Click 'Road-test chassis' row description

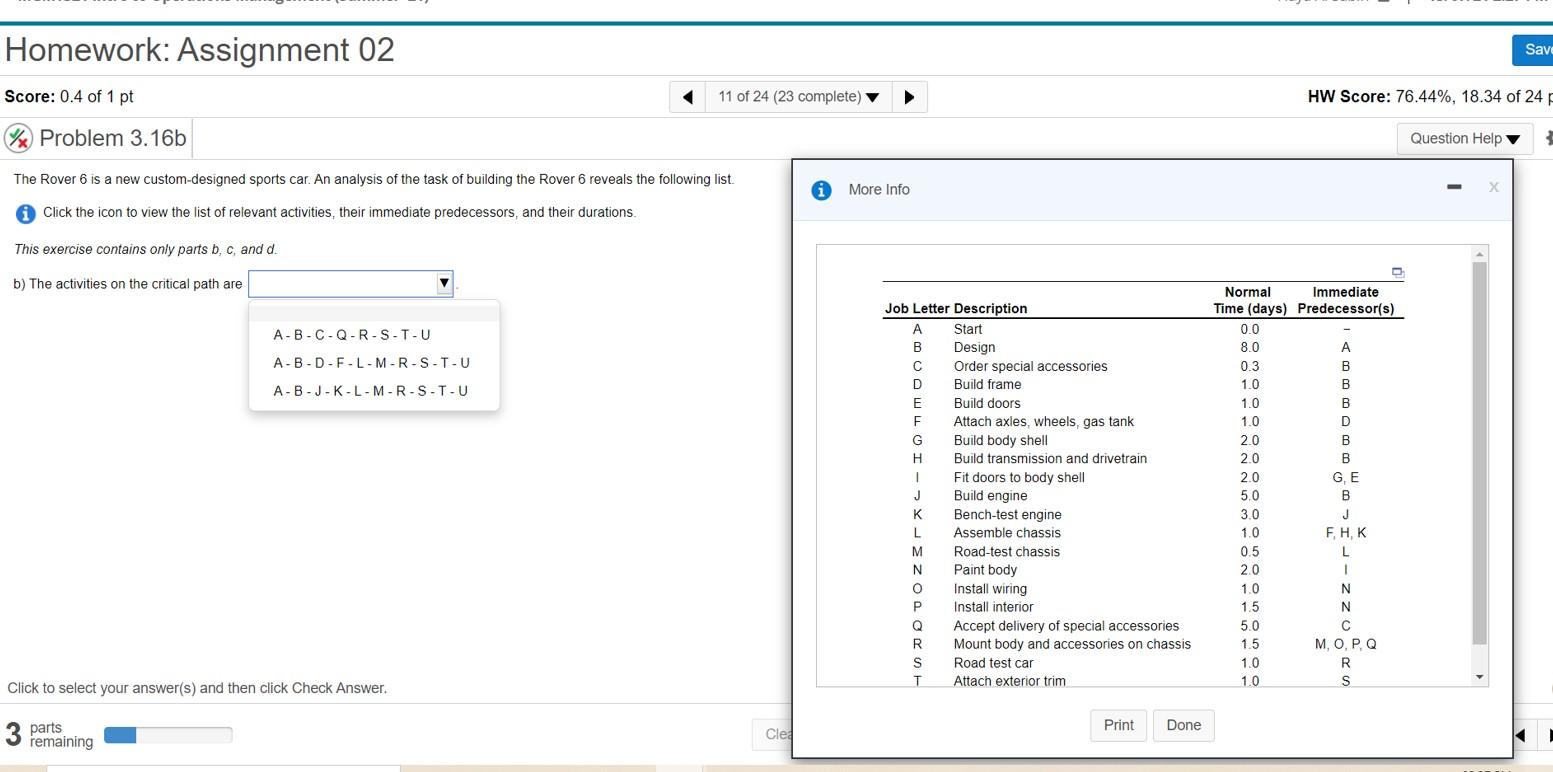click(1006, 552)
